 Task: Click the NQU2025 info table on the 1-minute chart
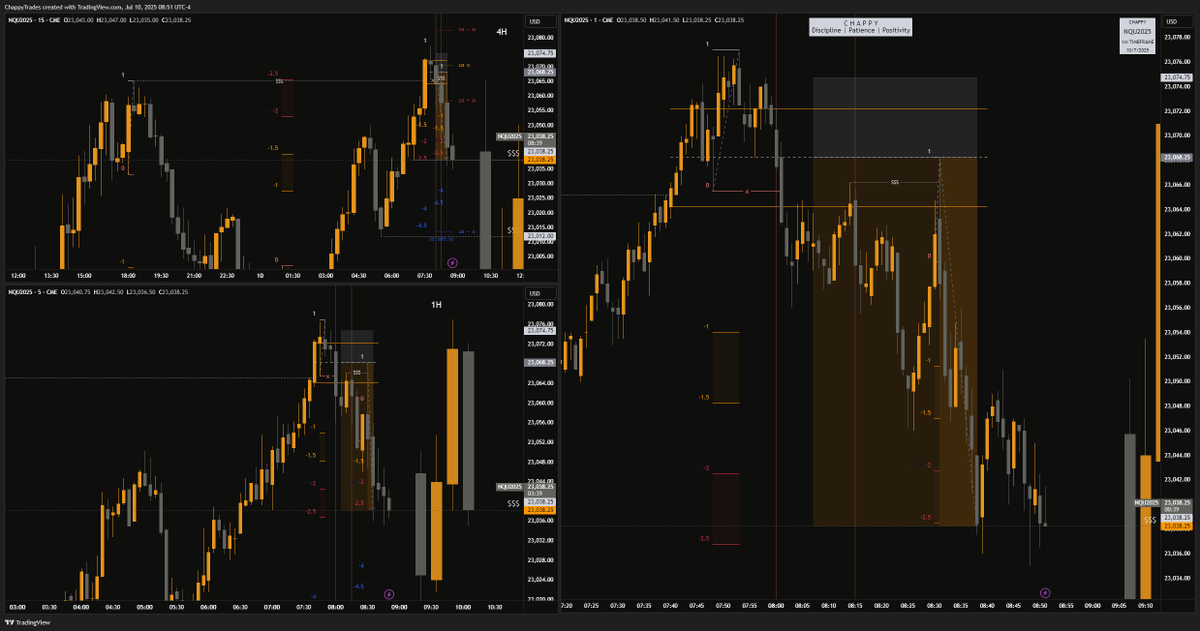tap(1137, 35)
